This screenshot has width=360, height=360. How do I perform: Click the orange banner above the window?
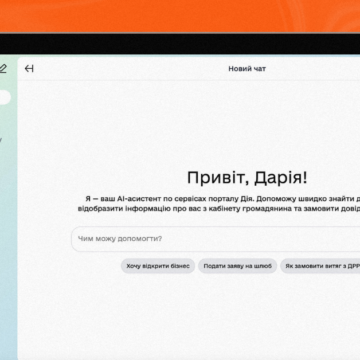point(180,16)
